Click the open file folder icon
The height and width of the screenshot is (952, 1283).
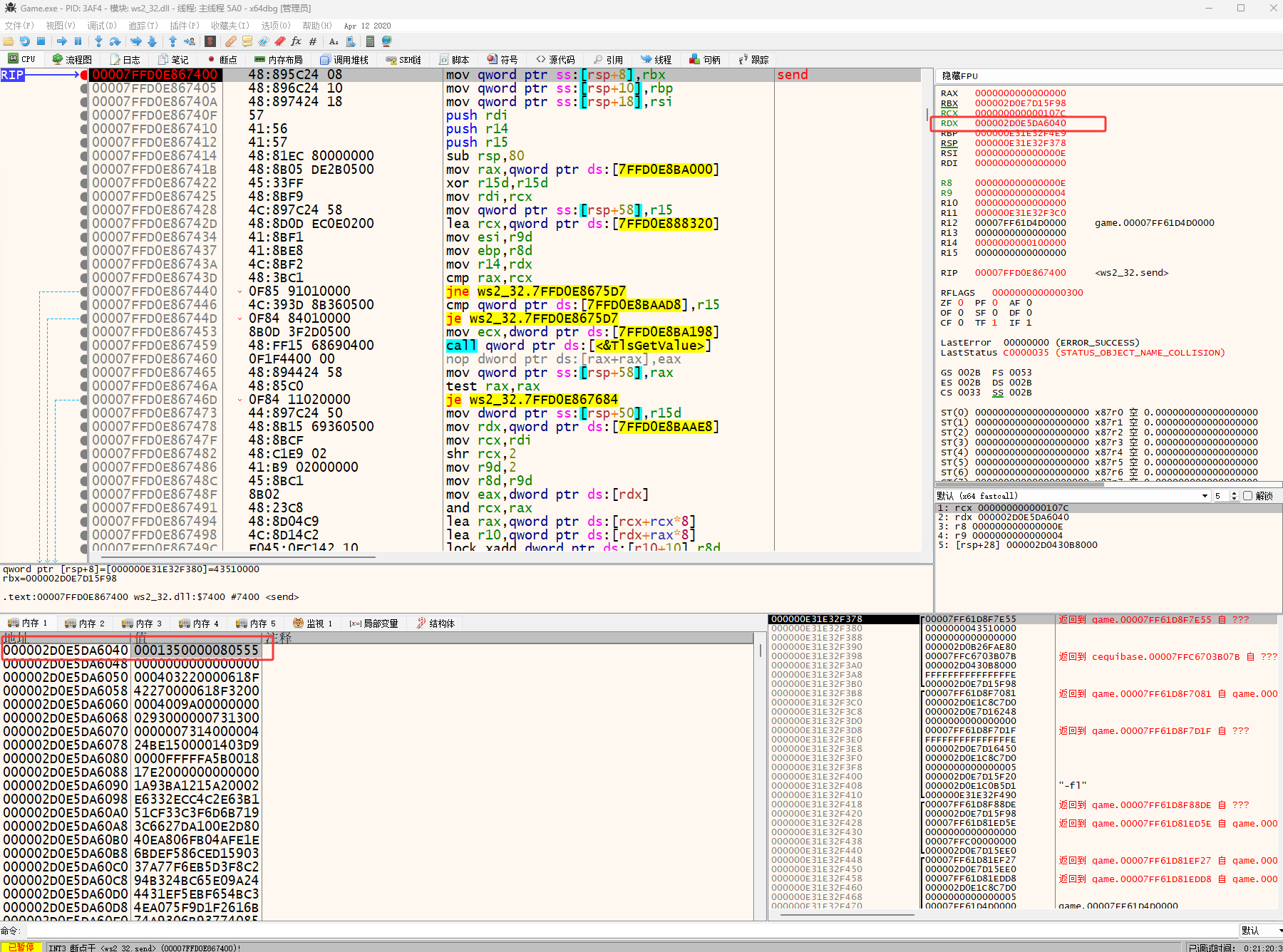coord(9,41)
